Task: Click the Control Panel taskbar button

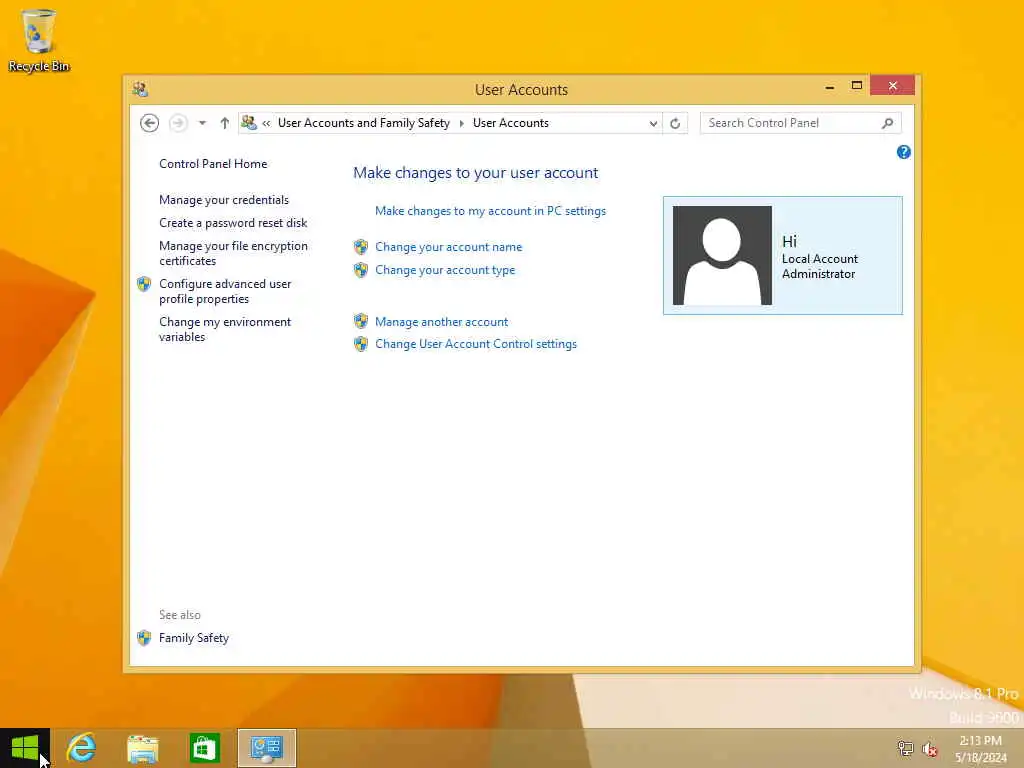Action: [x=266, y=748]
